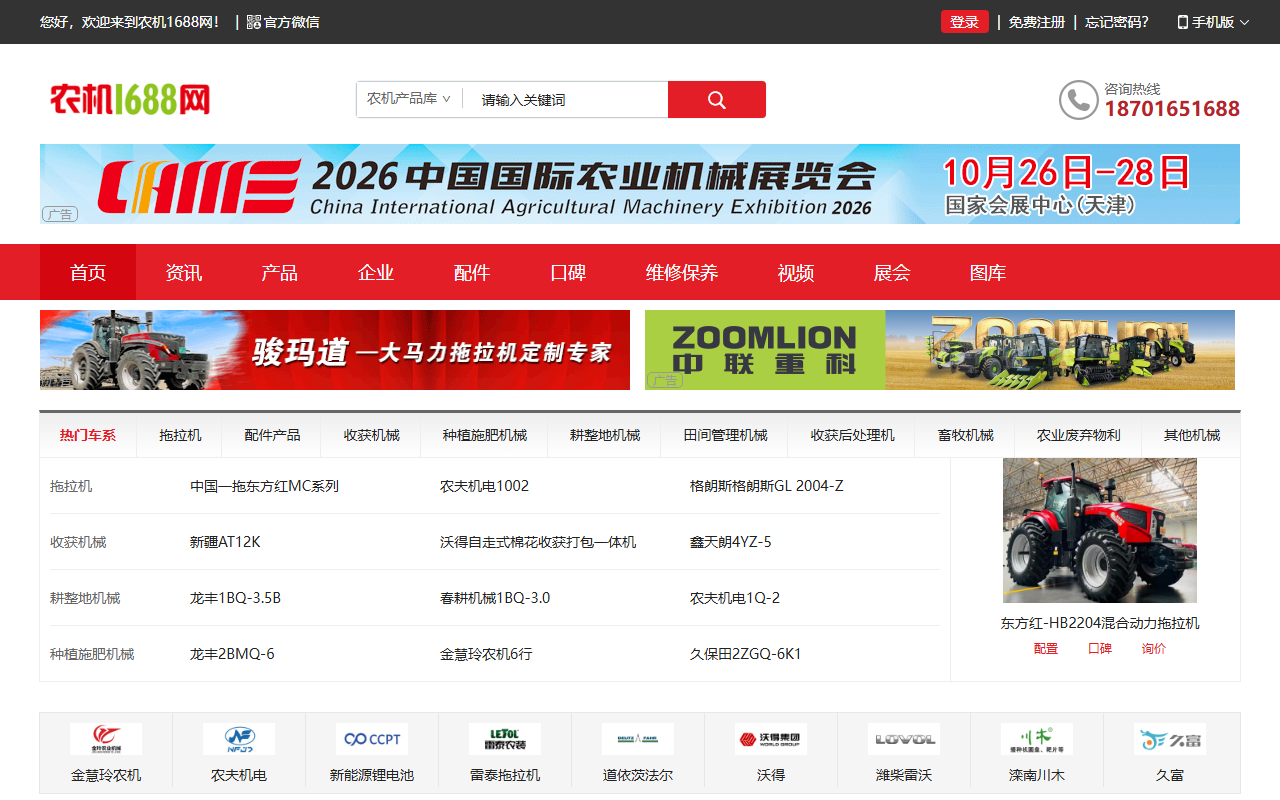Open 农夫机电 brand logo

point(239,739)
